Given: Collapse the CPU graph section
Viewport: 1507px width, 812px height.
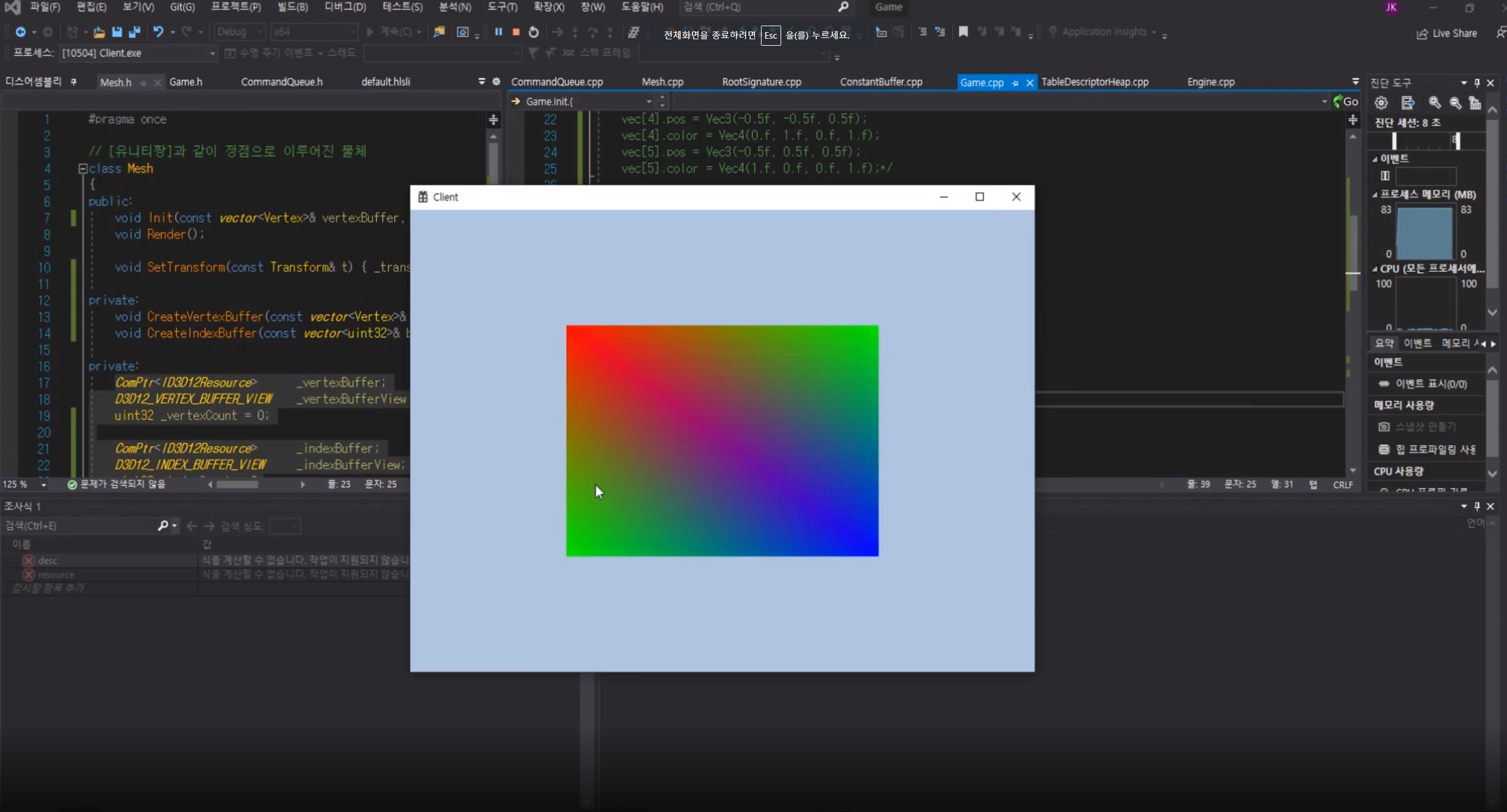Looking at the screenshot, I should tap(1375, 269).
